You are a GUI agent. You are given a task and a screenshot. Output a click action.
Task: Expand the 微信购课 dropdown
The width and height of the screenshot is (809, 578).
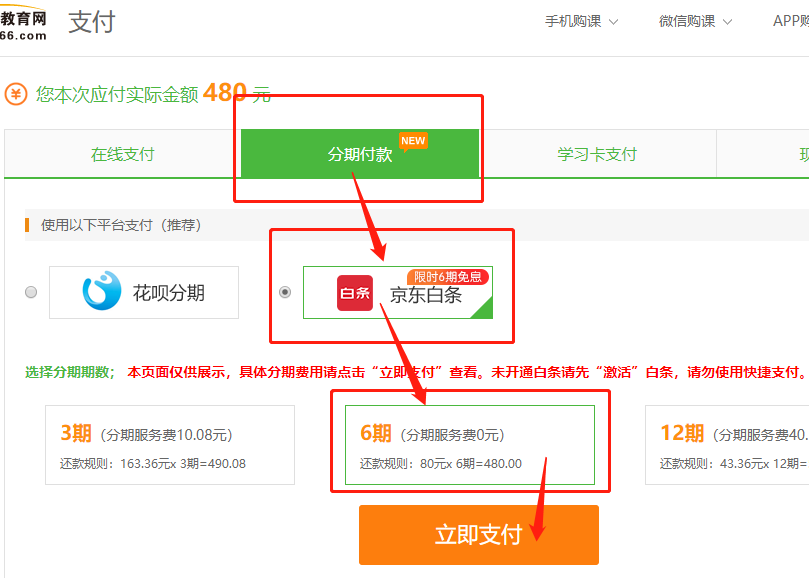[x=695, y=21]
